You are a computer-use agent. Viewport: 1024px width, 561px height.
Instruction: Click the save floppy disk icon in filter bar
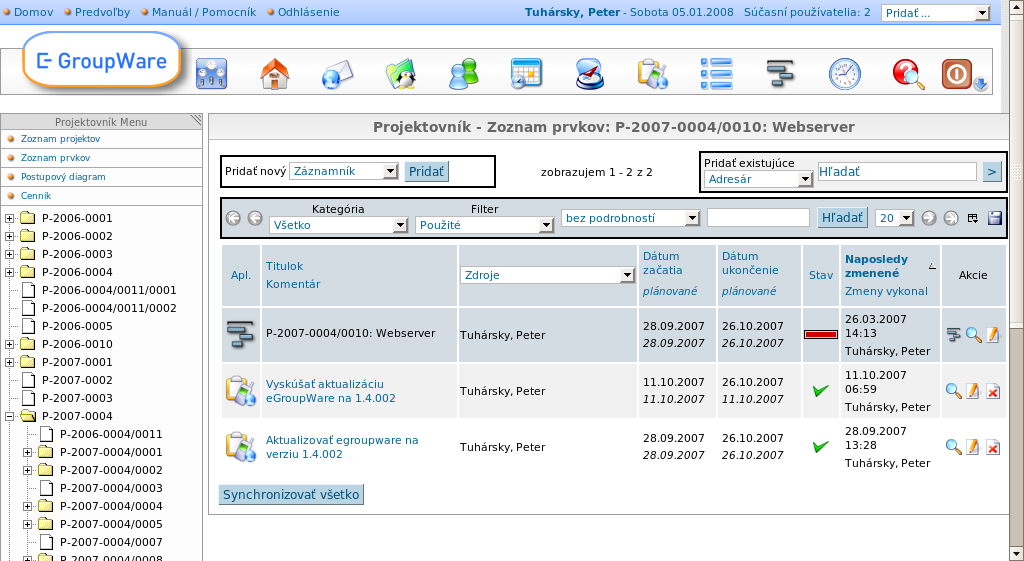tap(994, 218)
